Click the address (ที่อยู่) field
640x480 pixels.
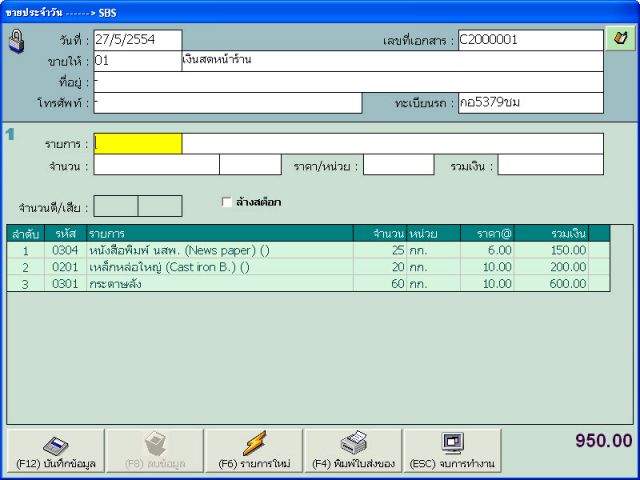coord(349,82)
